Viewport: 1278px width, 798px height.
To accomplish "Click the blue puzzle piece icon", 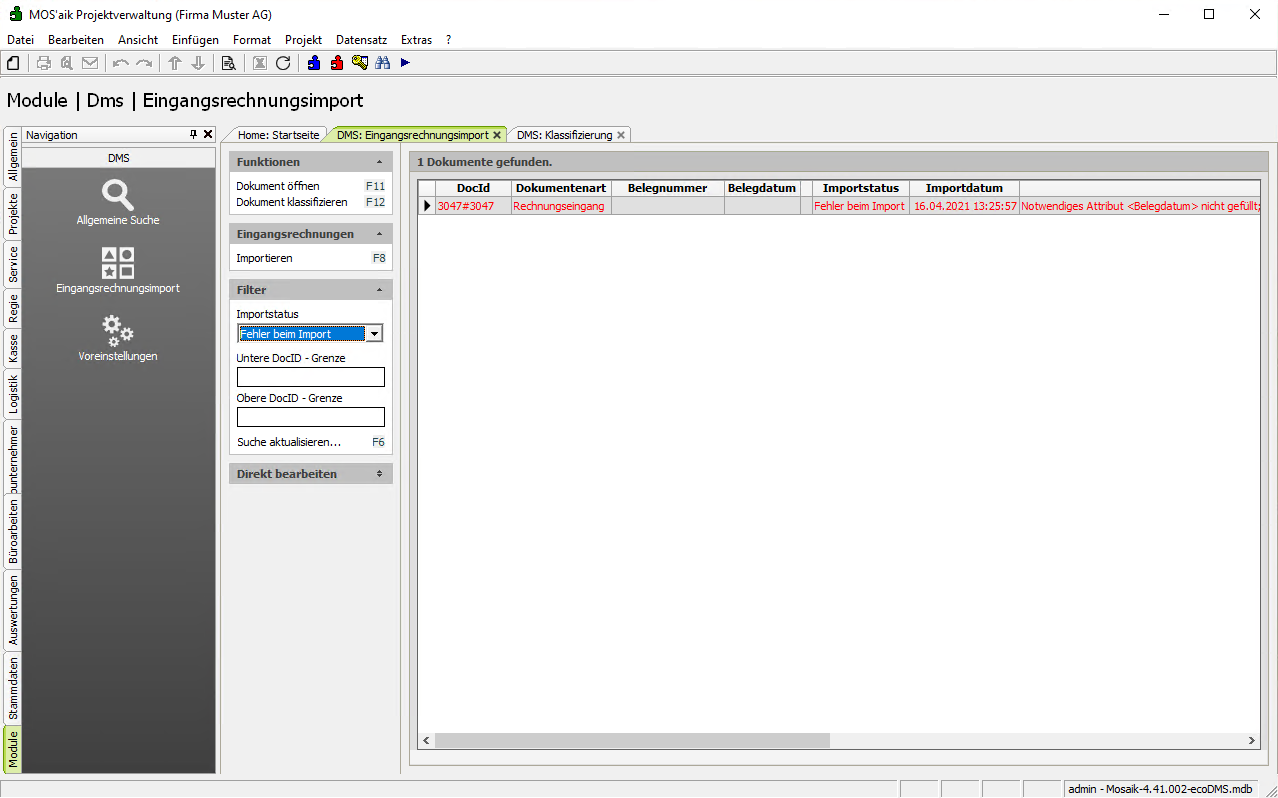I will (314, 63).
